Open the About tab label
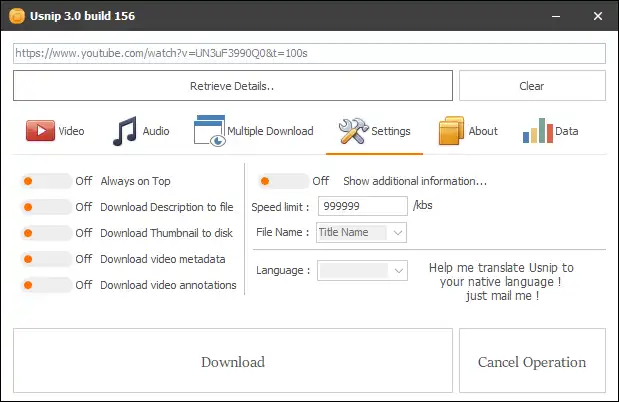Image resolution: width=619 pixels, height=402 pixels. 483,131
